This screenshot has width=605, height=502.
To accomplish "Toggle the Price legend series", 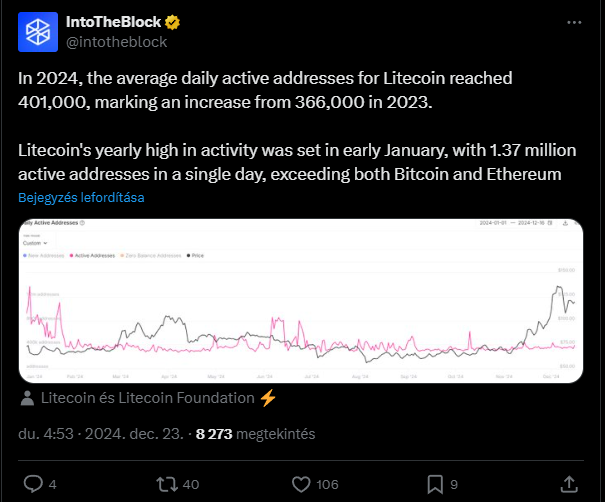I will coord(195,255).
